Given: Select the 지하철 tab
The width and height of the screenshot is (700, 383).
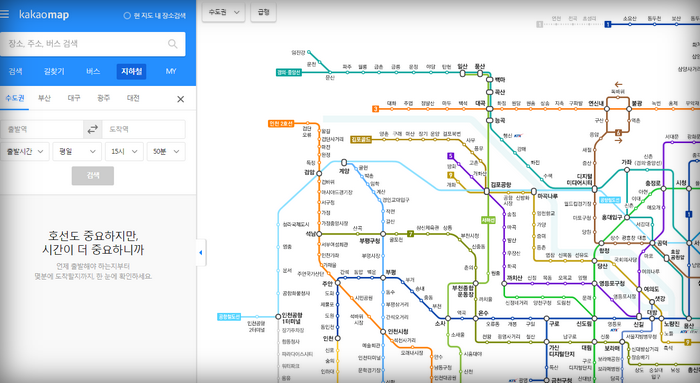Looking at the screenshot, I should pyautogui.click(x=131, y=71).
